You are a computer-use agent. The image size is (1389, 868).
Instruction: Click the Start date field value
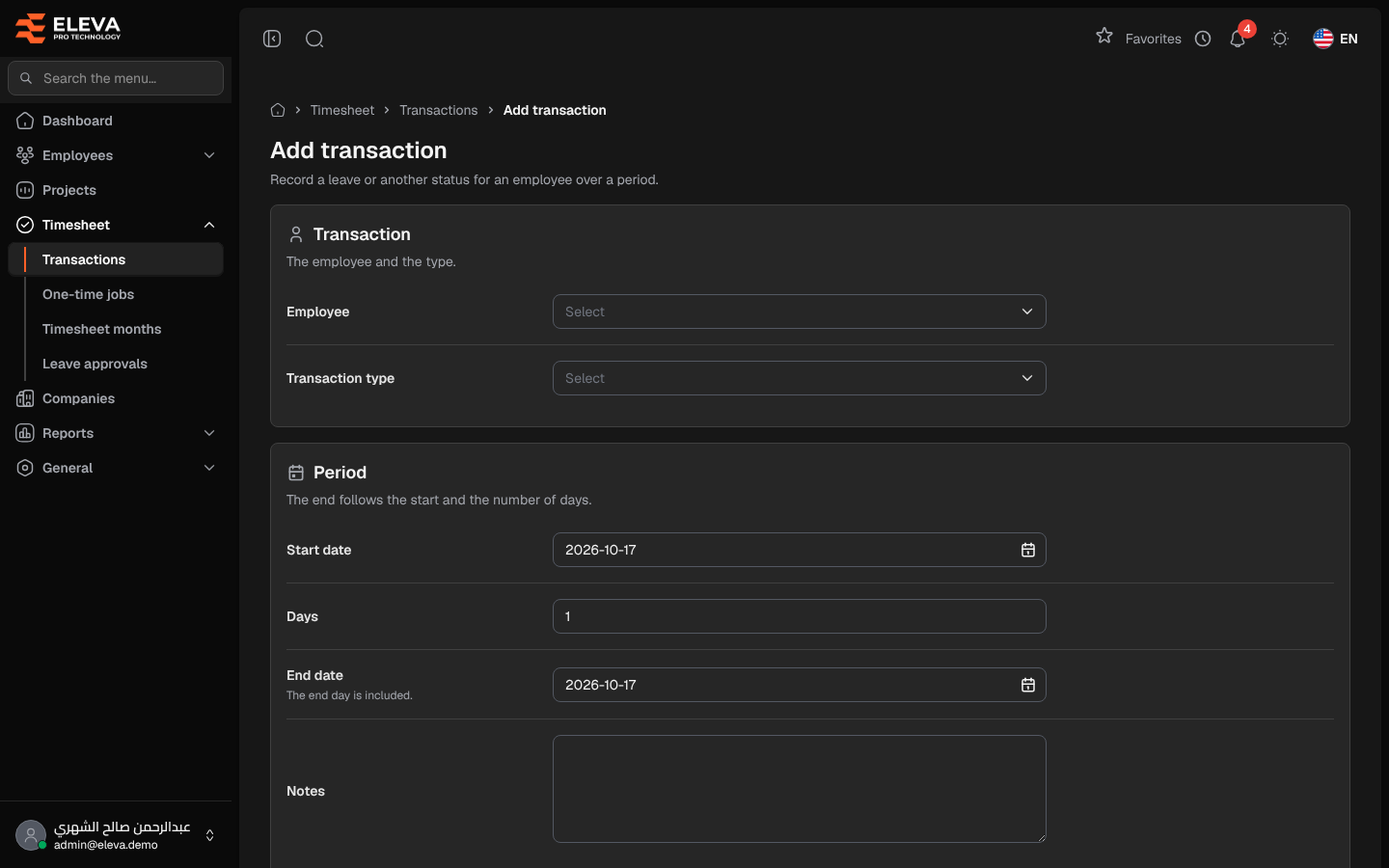tap(601, 550)
